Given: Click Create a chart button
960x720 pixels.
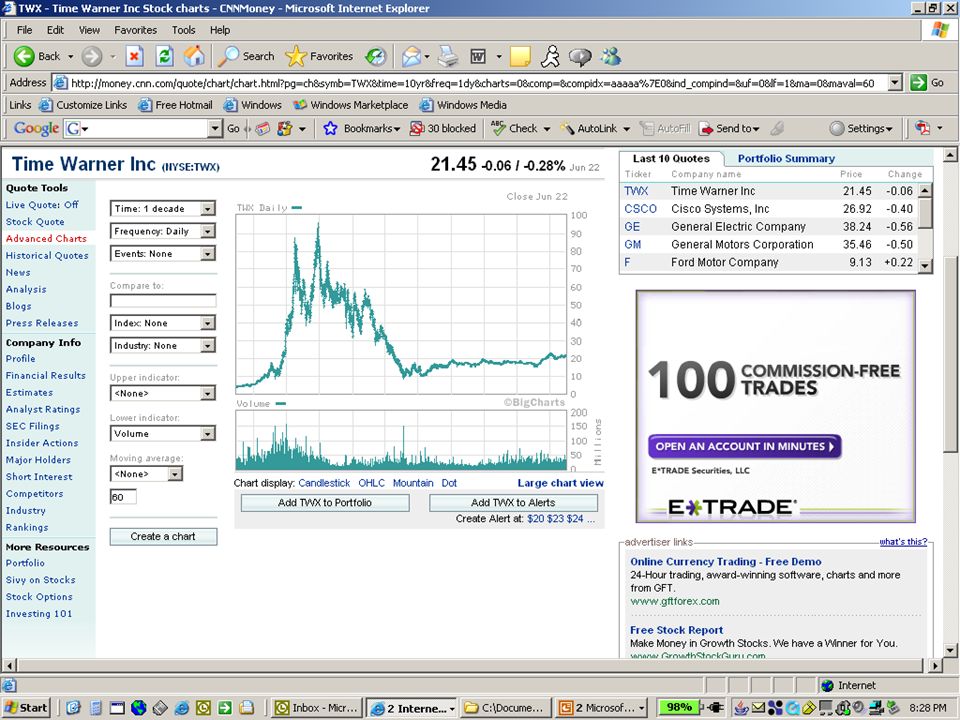Looking at the screenshot, I should (x=163, y=536).
